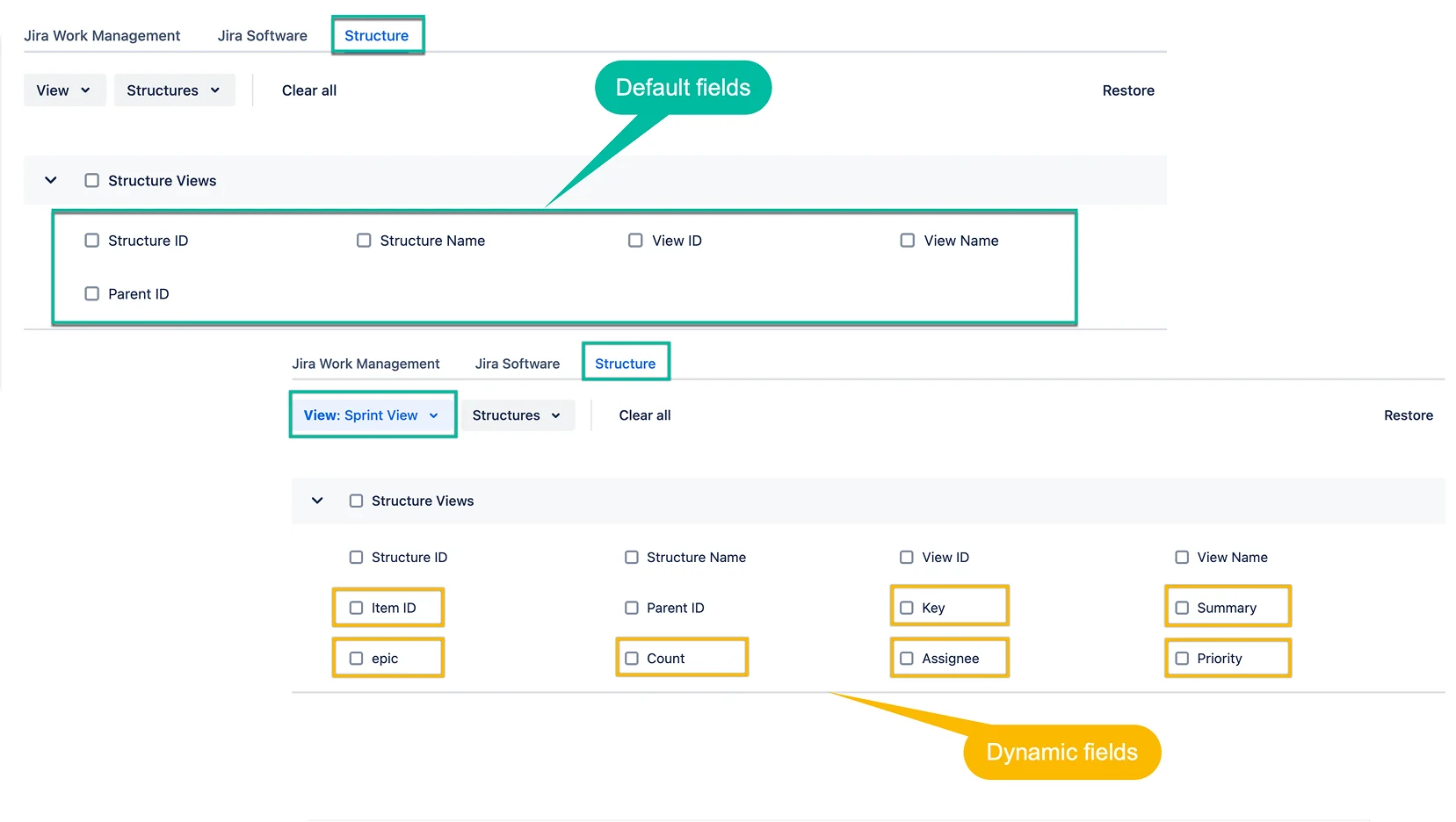The image size is (1456, 822).
Task: Expand the Structures dropdown in lower panel
Action: 517,415
